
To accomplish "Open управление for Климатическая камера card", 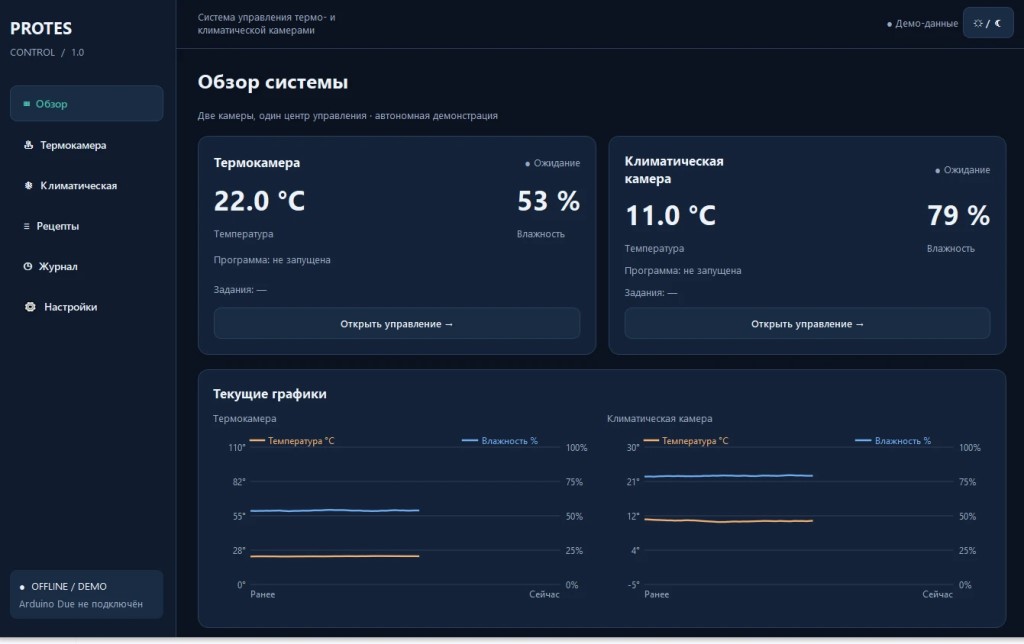I will pos(807,323).
